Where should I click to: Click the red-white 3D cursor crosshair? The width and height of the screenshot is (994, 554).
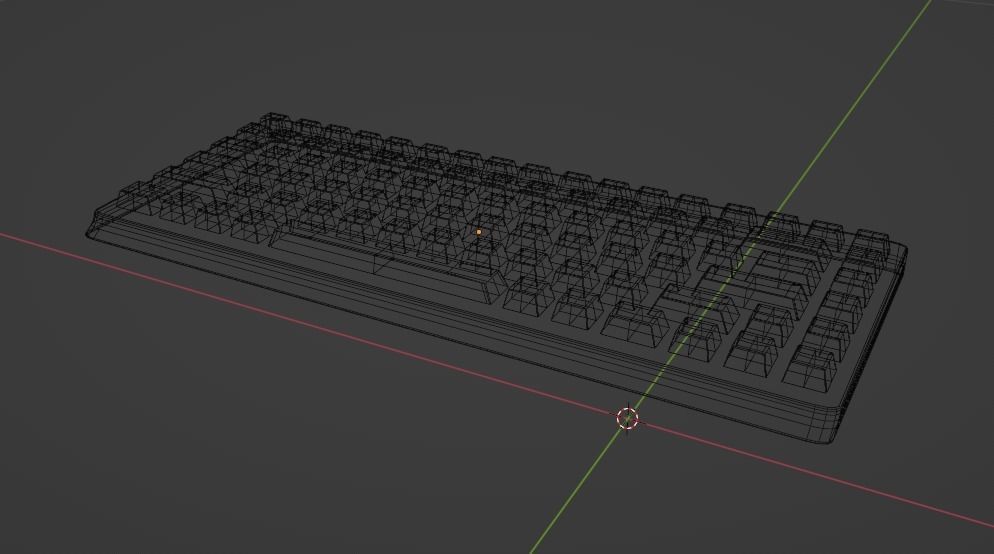(x=628, y=418)
